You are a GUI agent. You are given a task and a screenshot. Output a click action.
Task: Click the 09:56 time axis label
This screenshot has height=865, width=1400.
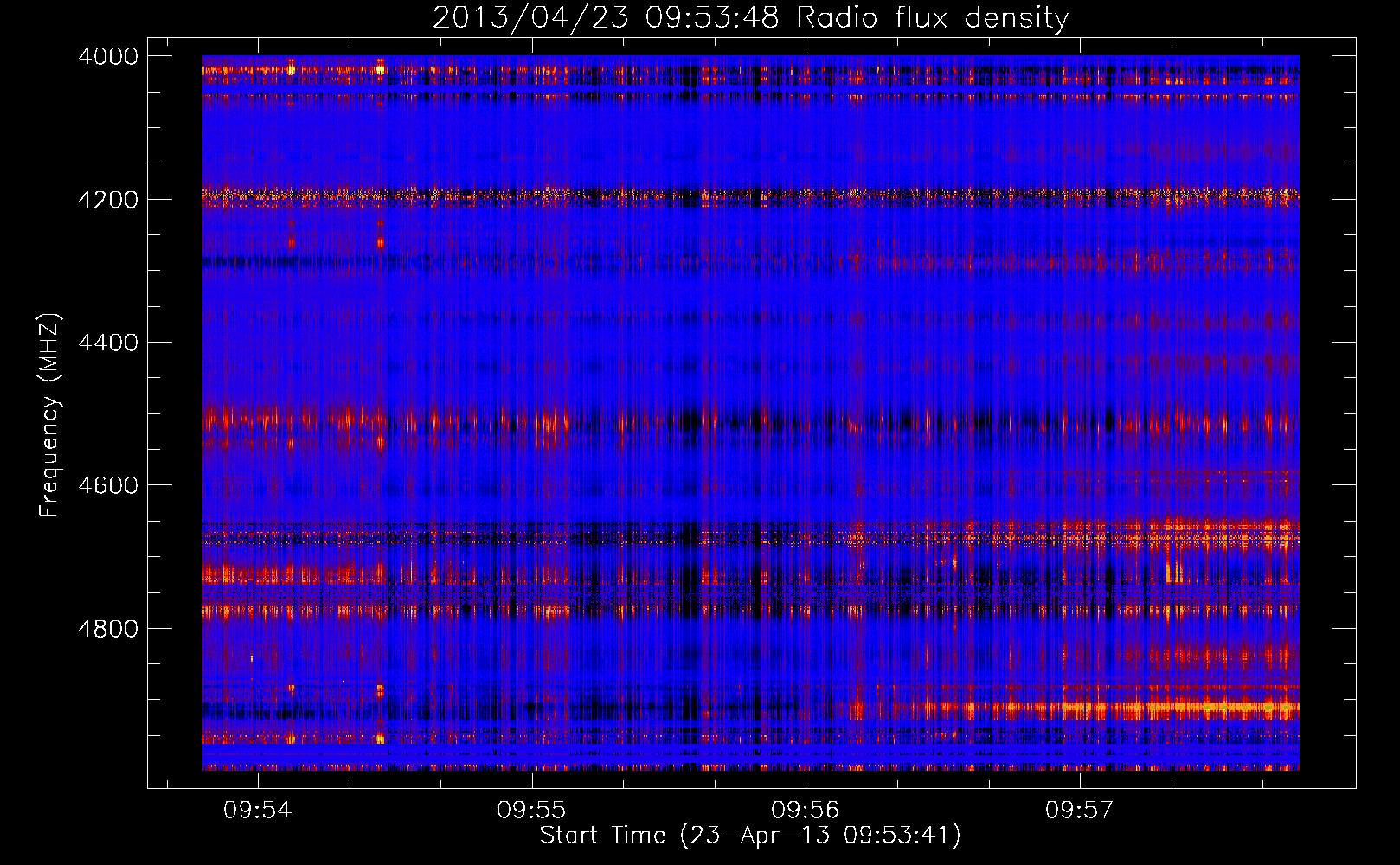806,811
